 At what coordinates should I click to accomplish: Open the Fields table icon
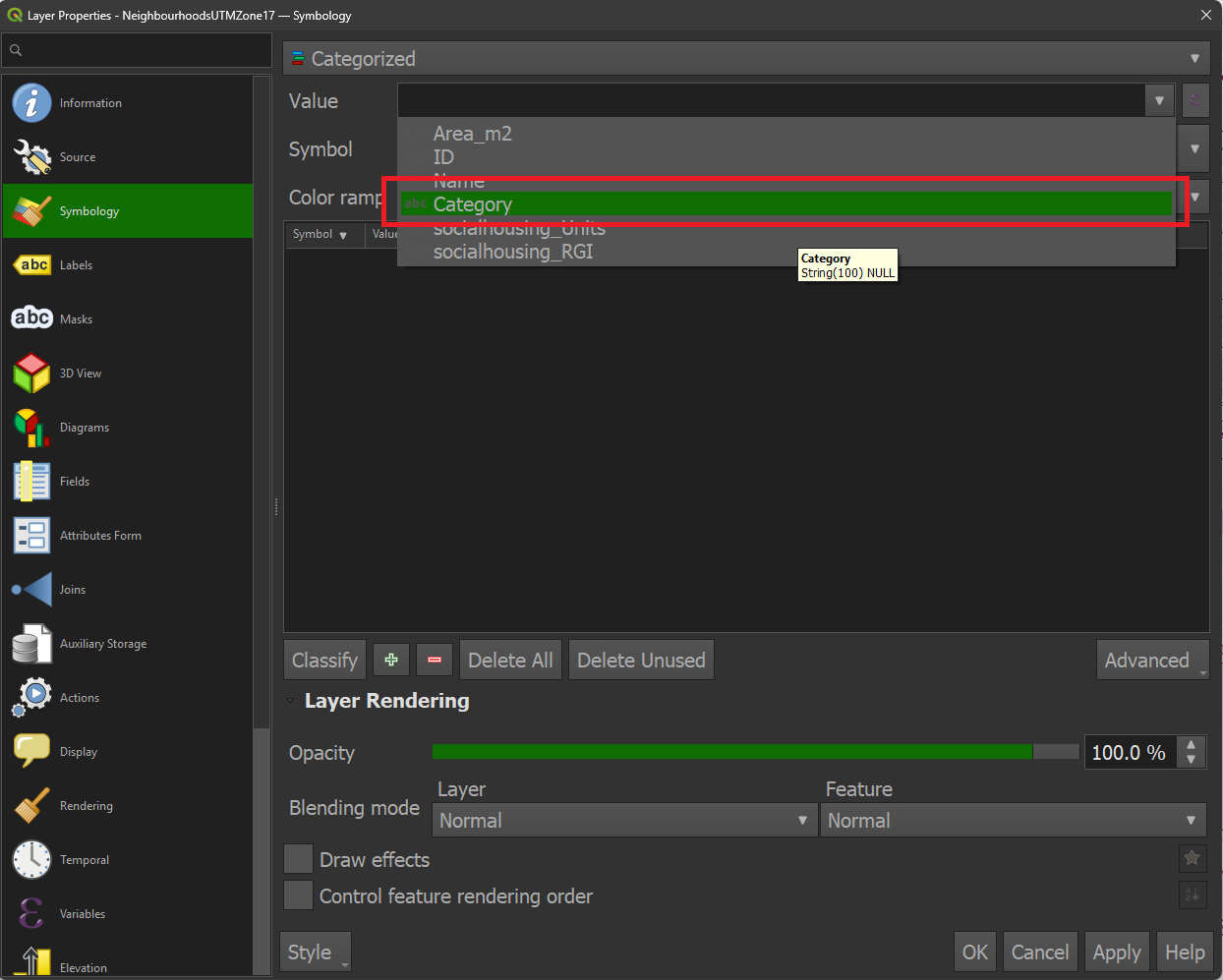coord(31,481)
